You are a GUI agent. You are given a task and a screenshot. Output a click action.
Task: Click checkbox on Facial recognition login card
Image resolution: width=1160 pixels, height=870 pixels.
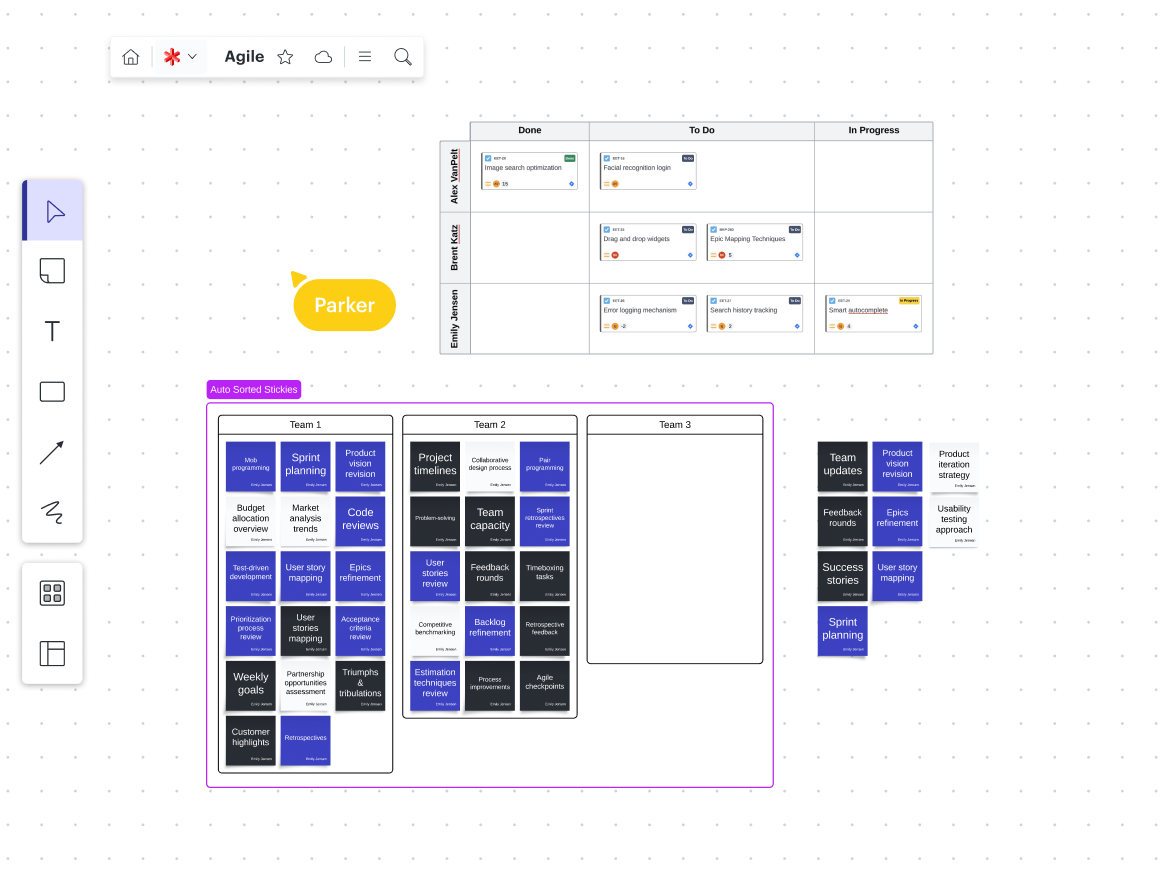tap(606, 158)
